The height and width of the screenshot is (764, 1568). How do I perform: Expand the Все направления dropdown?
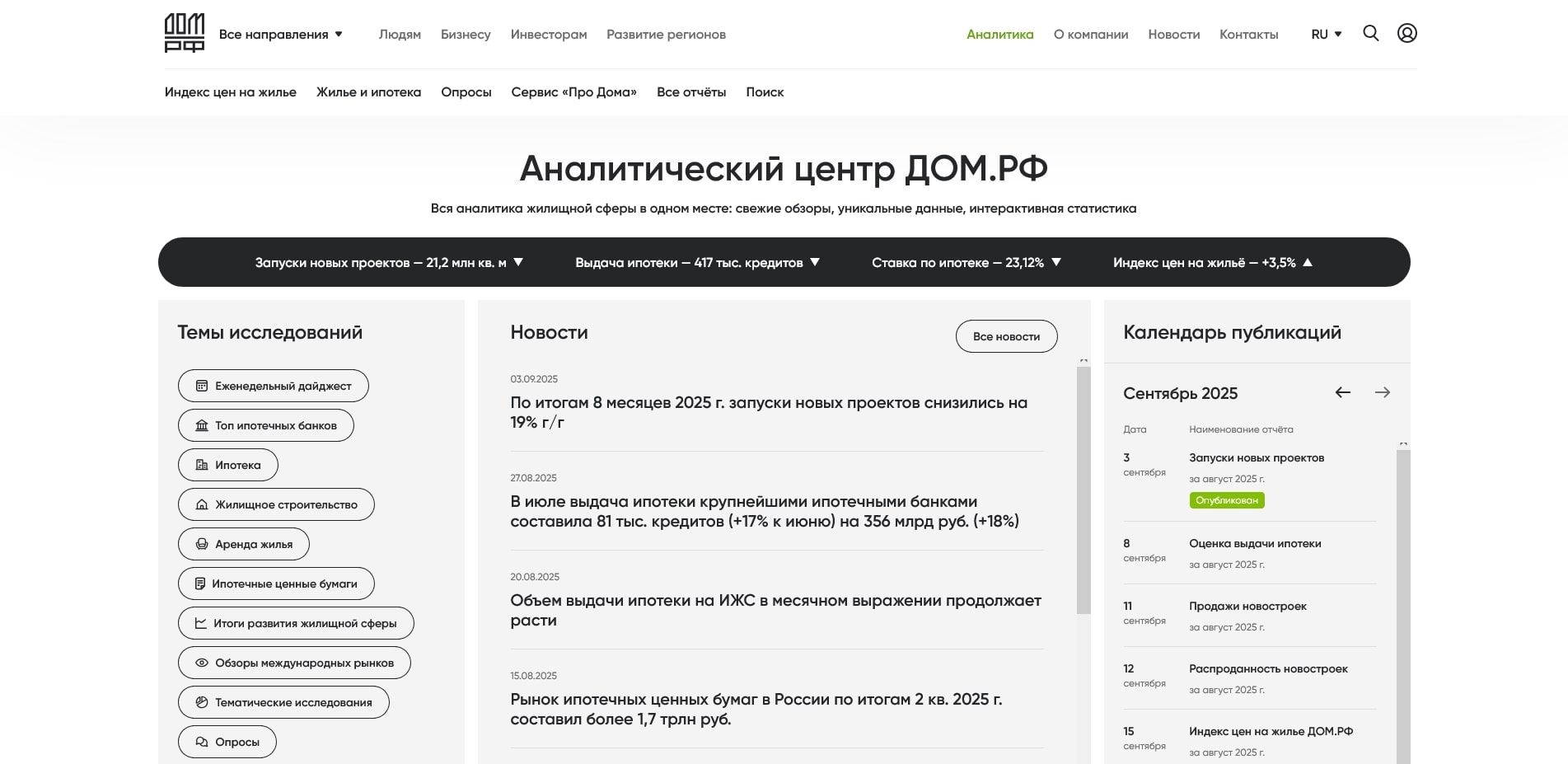click(280, 35)
